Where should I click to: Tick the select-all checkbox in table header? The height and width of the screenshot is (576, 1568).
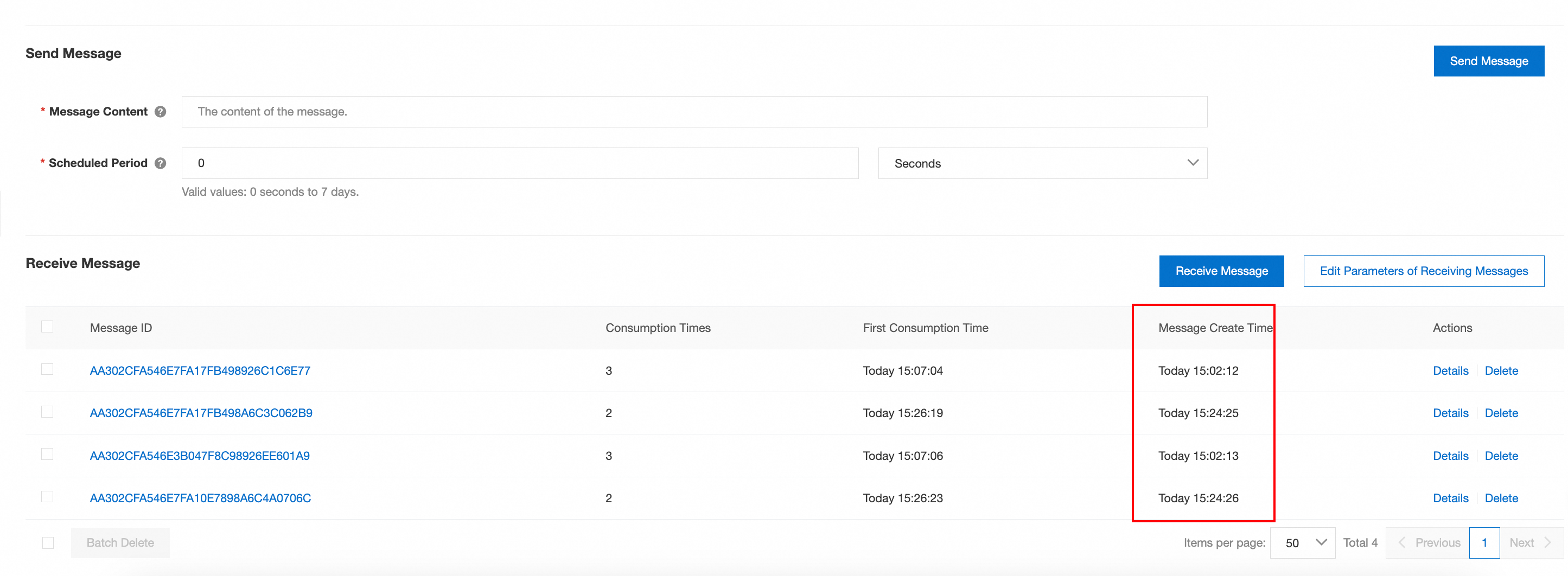pyautogui.click(x=48, y=327)
